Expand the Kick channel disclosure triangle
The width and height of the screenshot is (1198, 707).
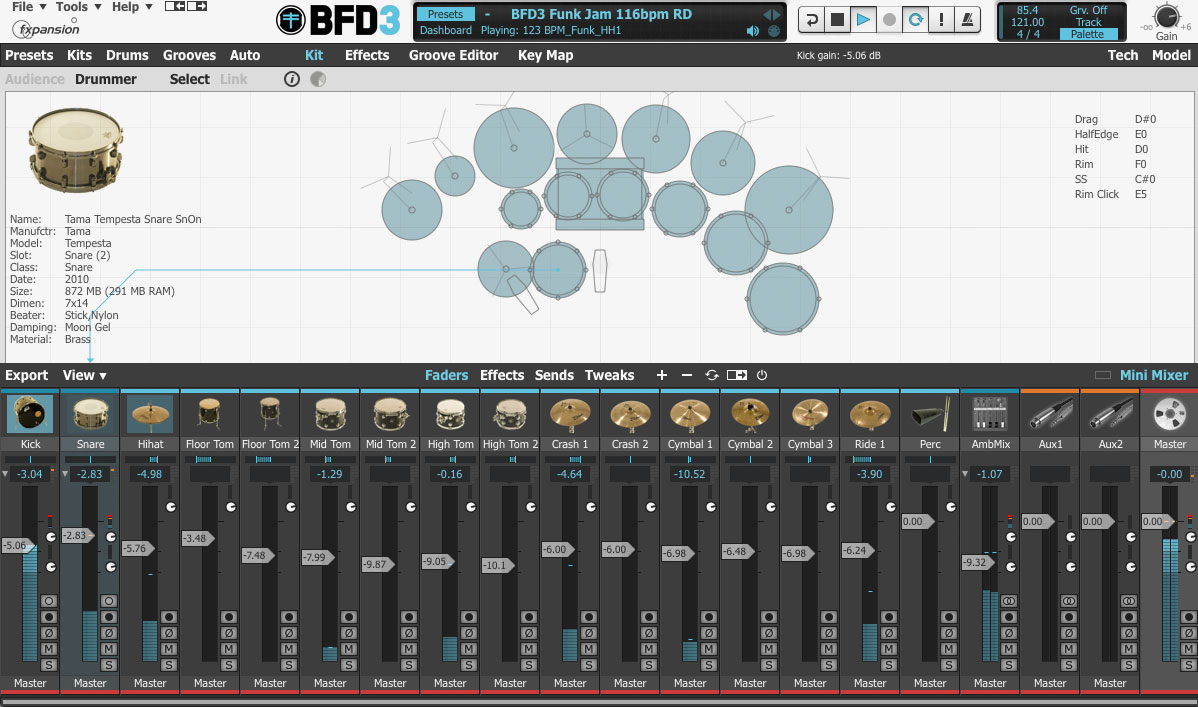[6, 474]
